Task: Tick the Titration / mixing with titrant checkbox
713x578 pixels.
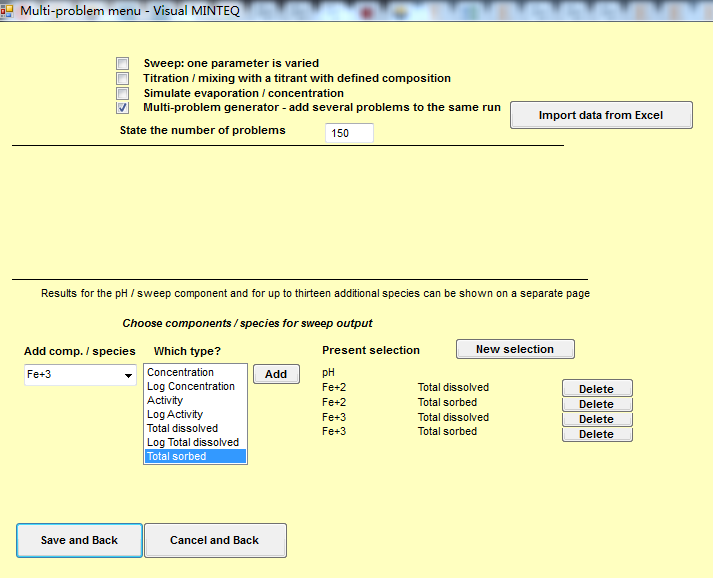Action: (x=122, y=78)
